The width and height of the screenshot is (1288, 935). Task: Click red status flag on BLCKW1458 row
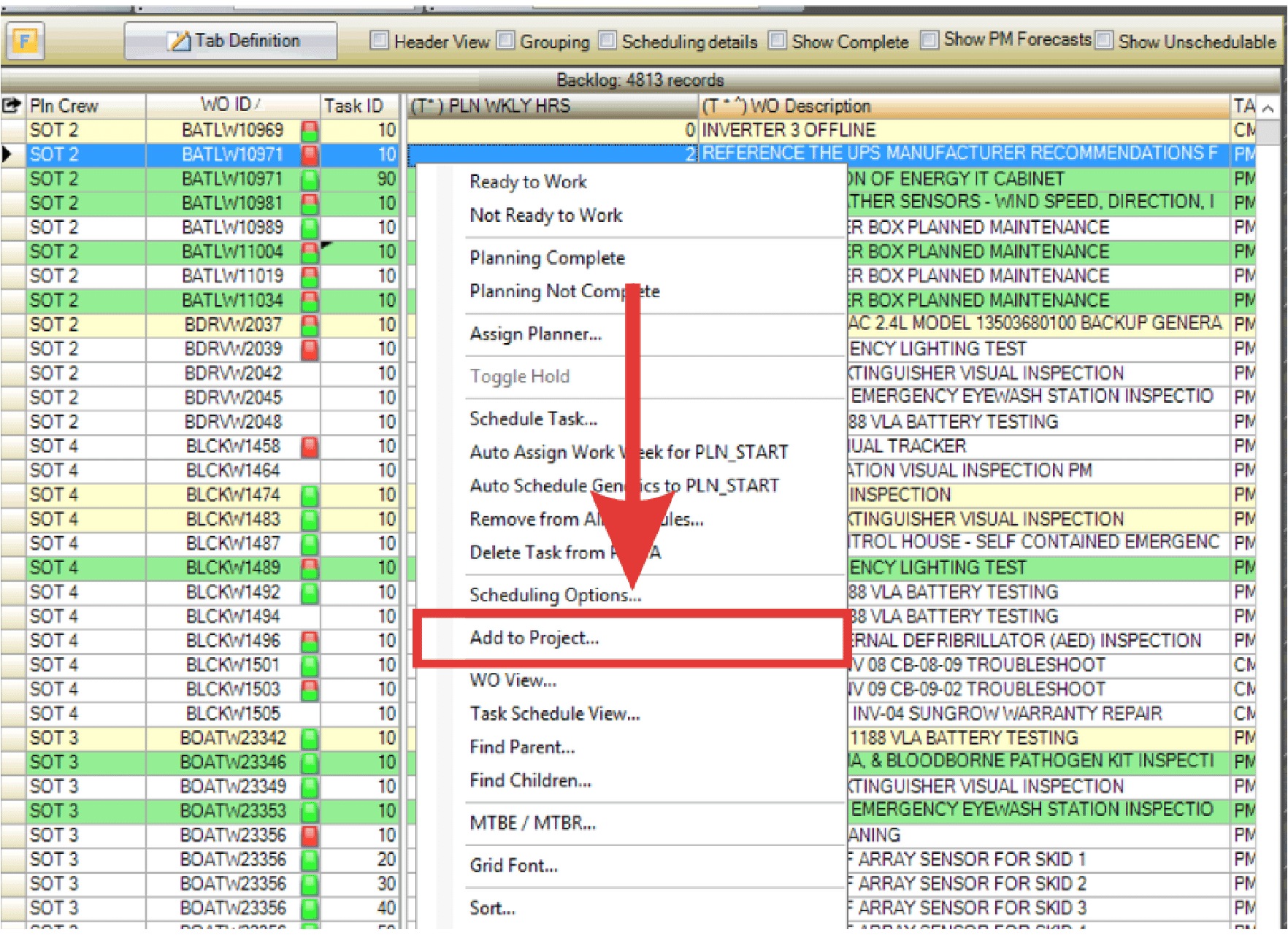pyautogui.click(x=310, y=447)
